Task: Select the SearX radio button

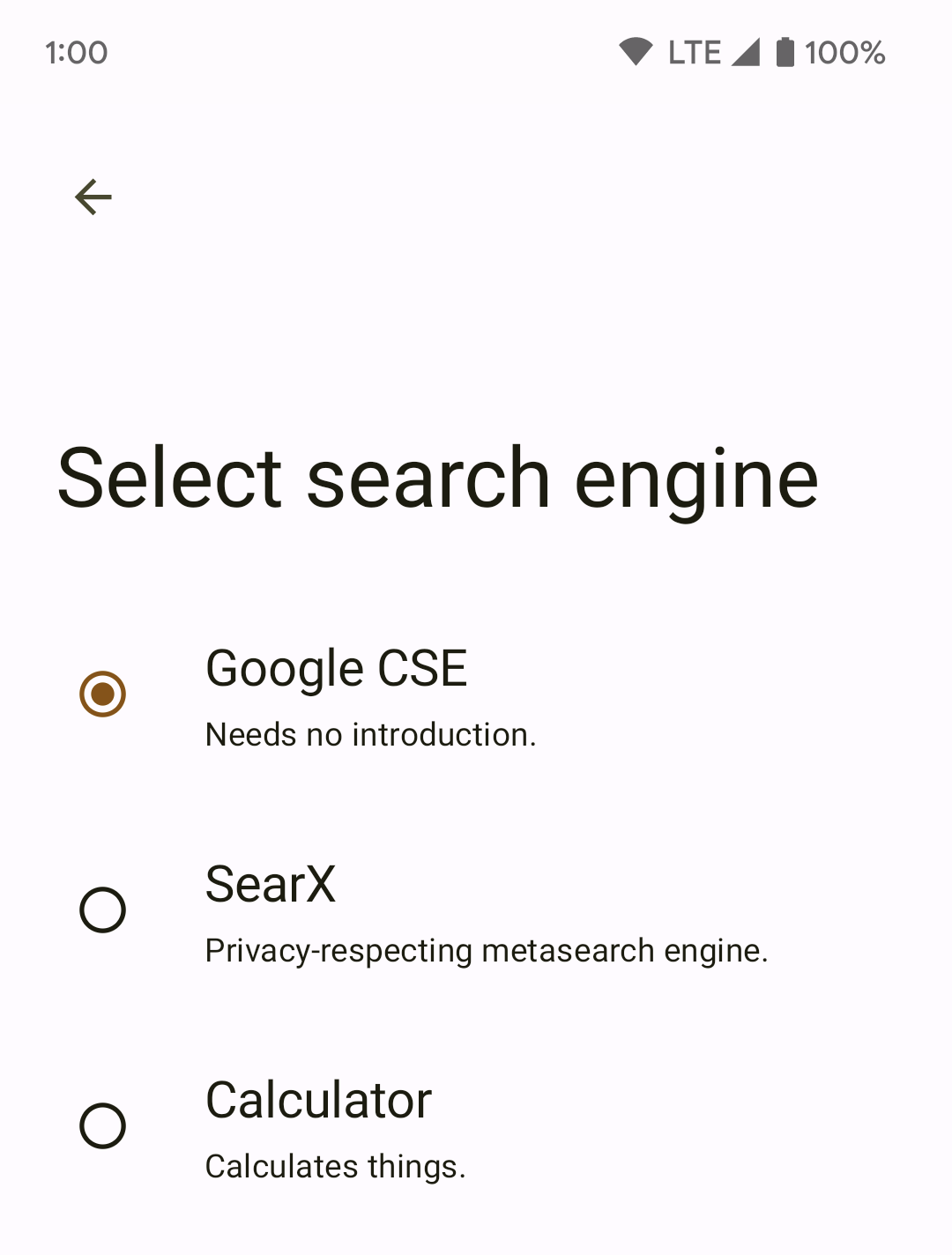Action: (103, 910)
